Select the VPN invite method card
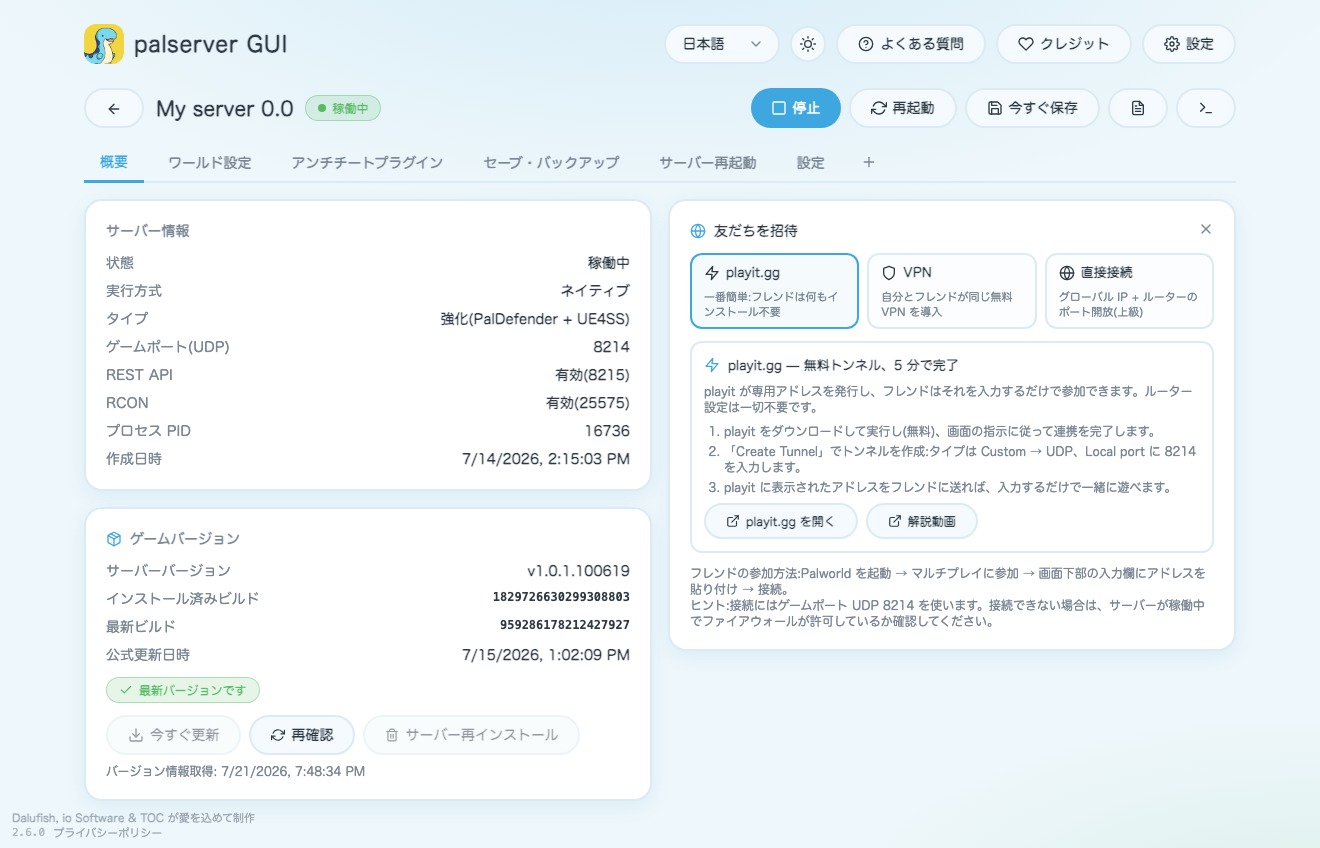Viewport: 1320px width, 848px height. point(952,291)
